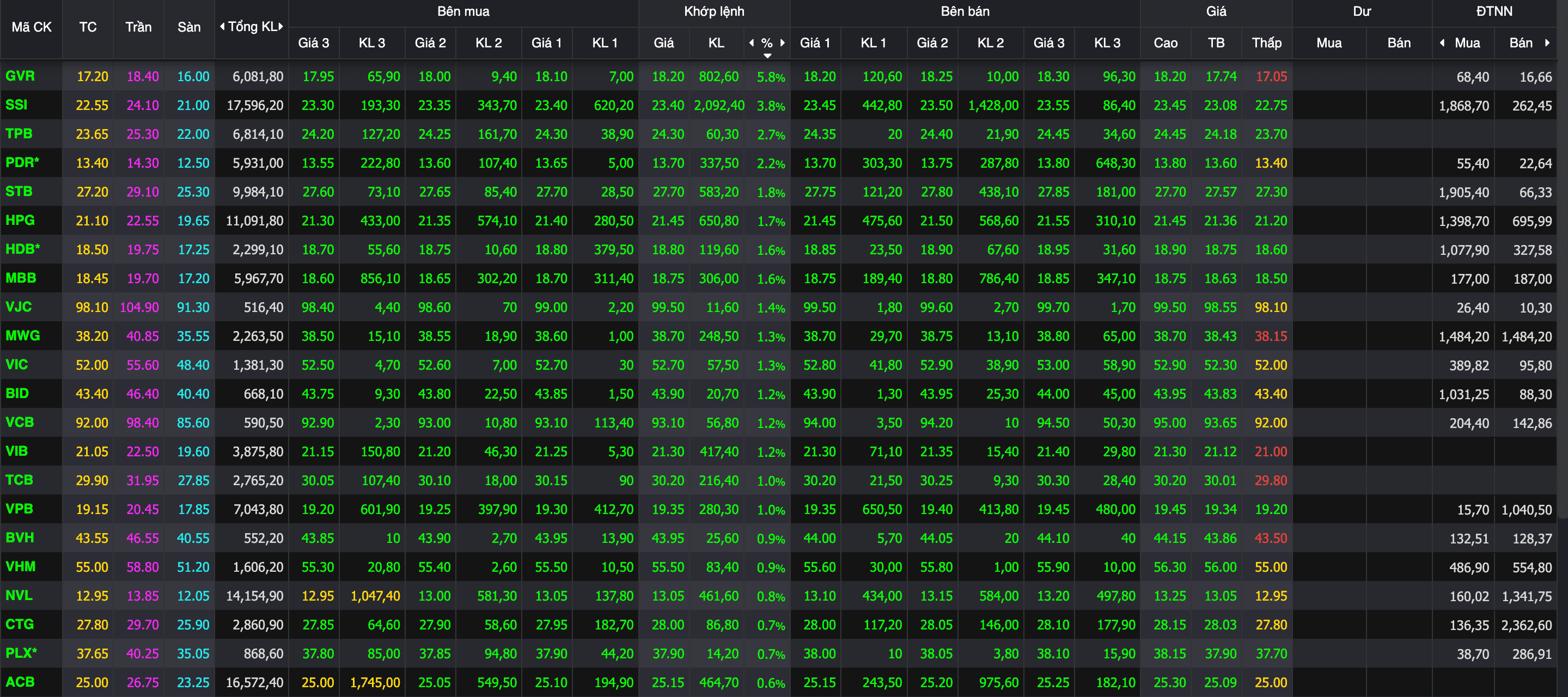Open PLX* ticker symbol

(21, 652)
